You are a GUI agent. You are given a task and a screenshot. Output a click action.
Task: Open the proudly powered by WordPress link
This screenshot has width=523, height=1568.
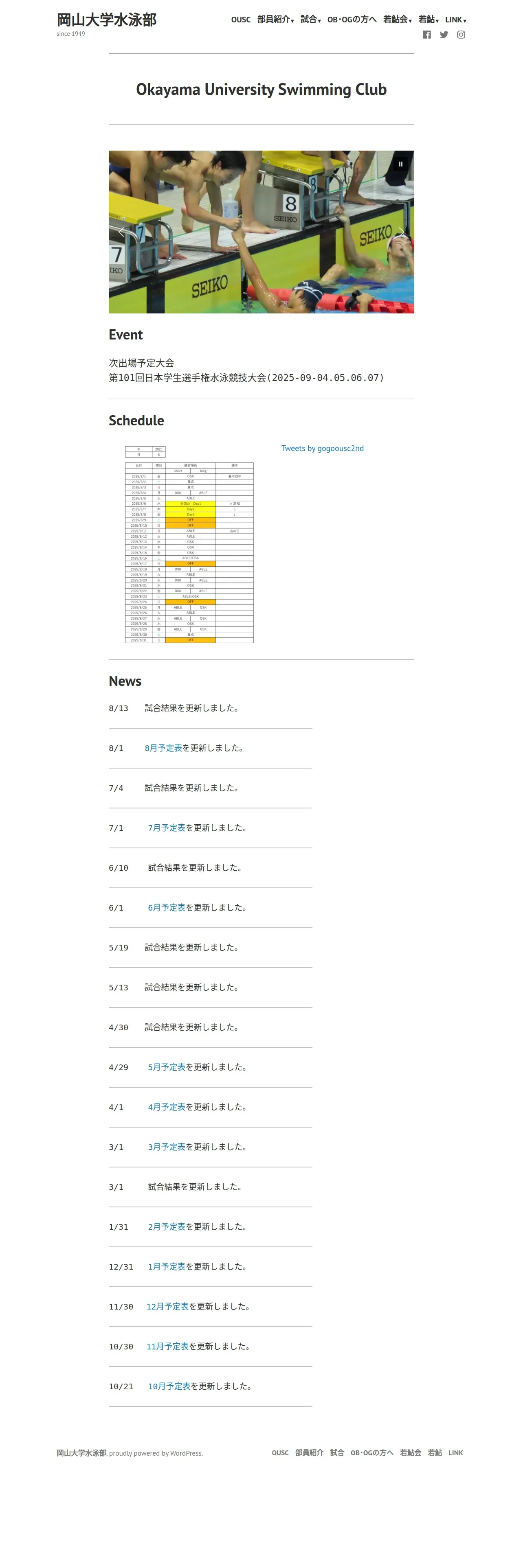(x=156, y=1453)
